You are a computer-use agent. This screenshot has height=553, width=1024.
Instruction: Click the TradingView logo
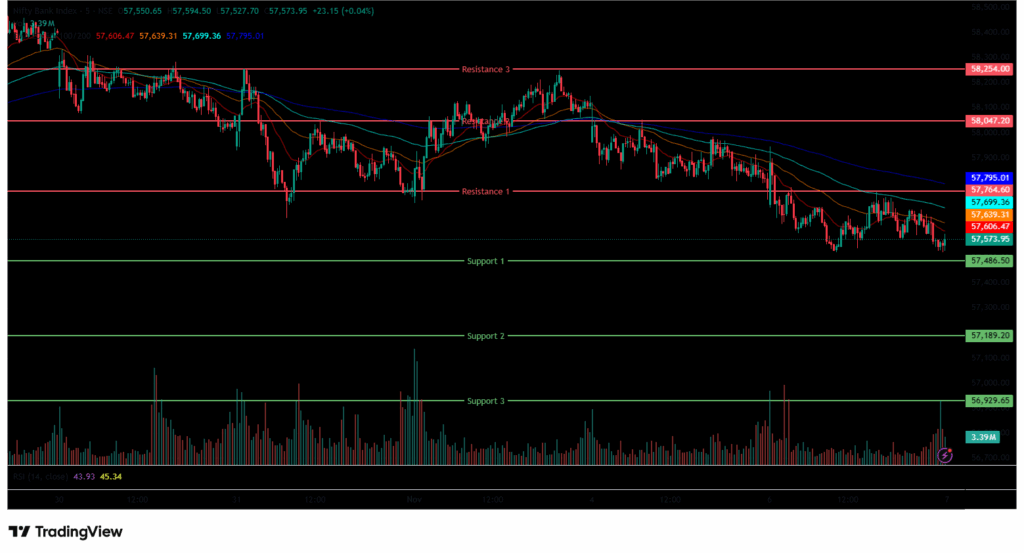[x=66, y=532]
